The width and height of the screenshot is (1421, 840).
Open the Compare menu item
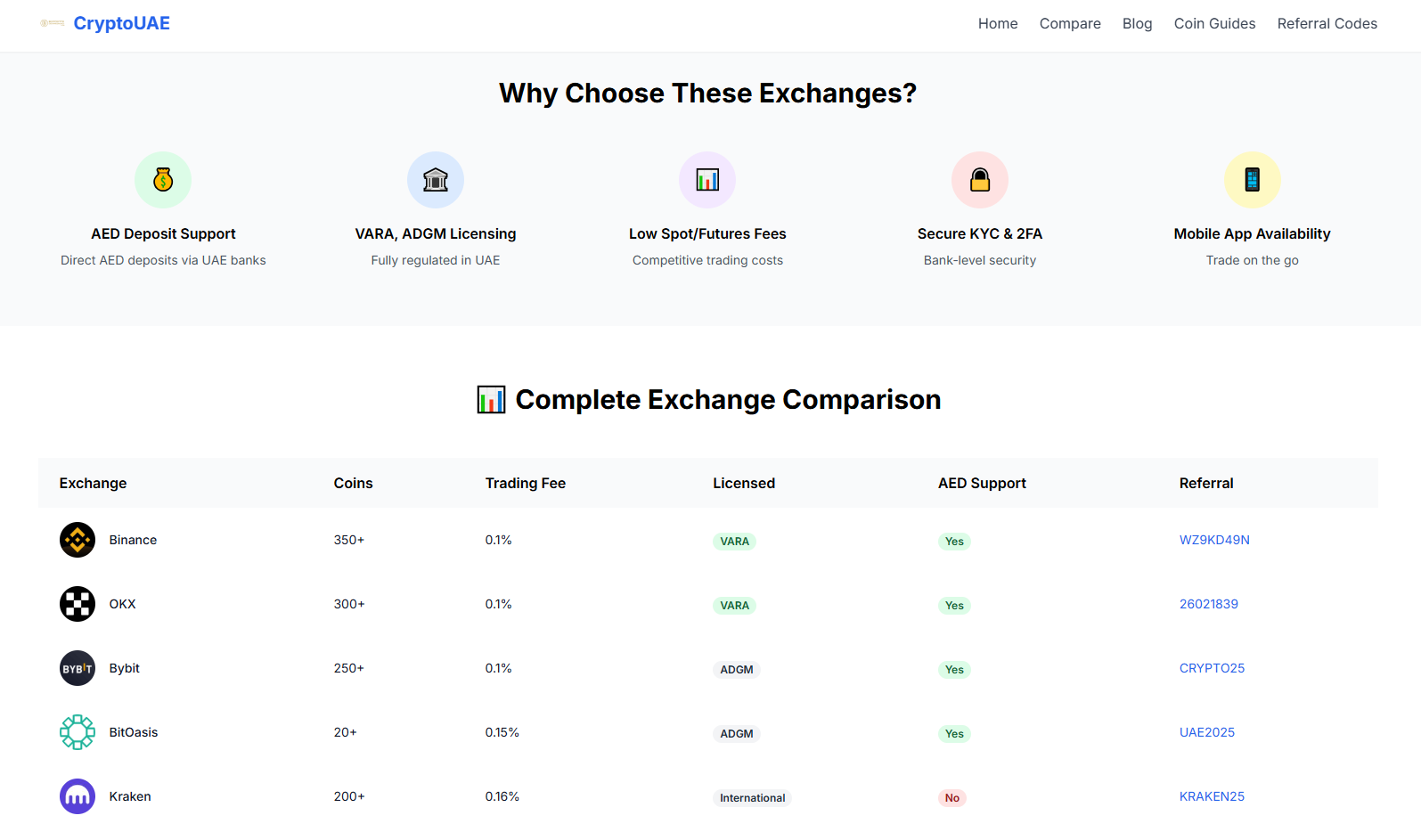tap(1070, 24)
